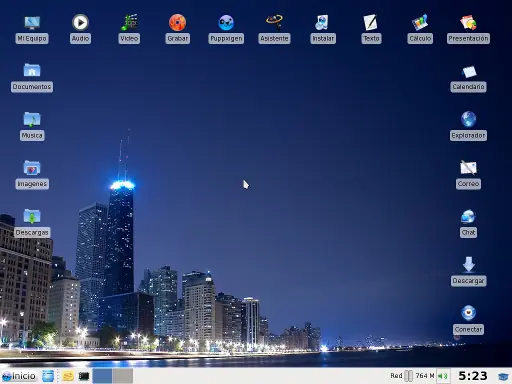Open the yellow file manager taskbar icon
Viewport: 512px width, 384px height.
68,376
